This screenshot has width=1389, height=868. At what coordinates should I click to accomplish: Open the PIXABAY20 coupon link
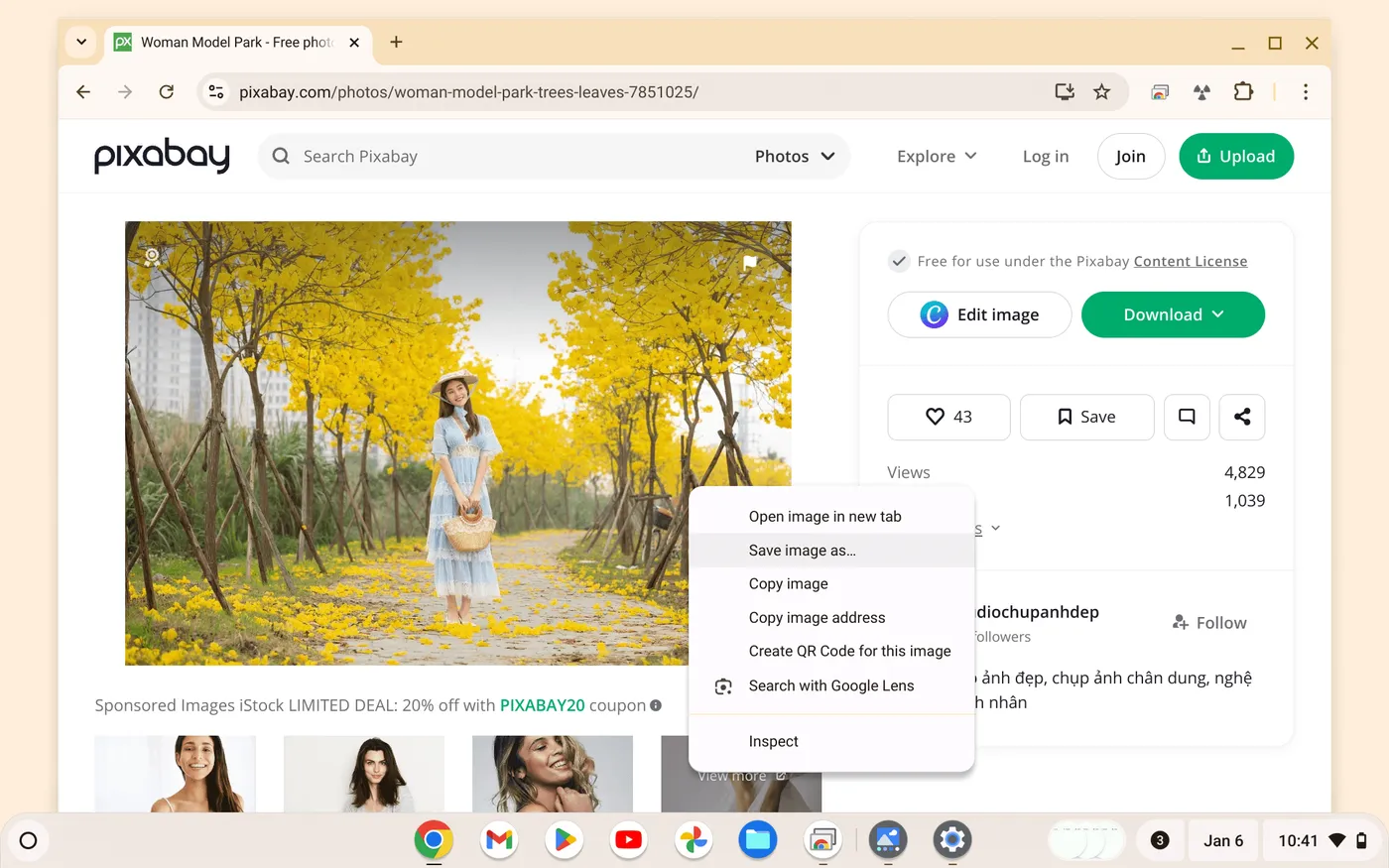[x=543, y=705]
